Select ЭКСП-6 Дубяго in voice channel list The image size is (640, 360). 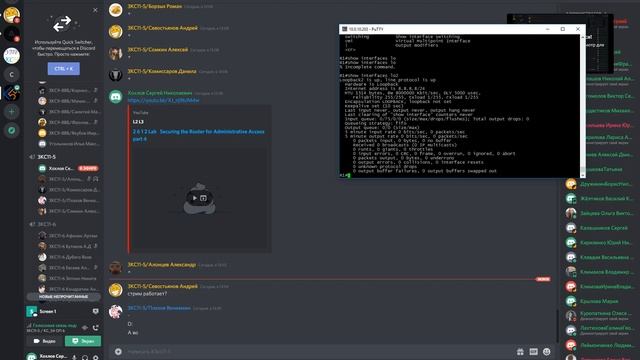click(68, 257)
